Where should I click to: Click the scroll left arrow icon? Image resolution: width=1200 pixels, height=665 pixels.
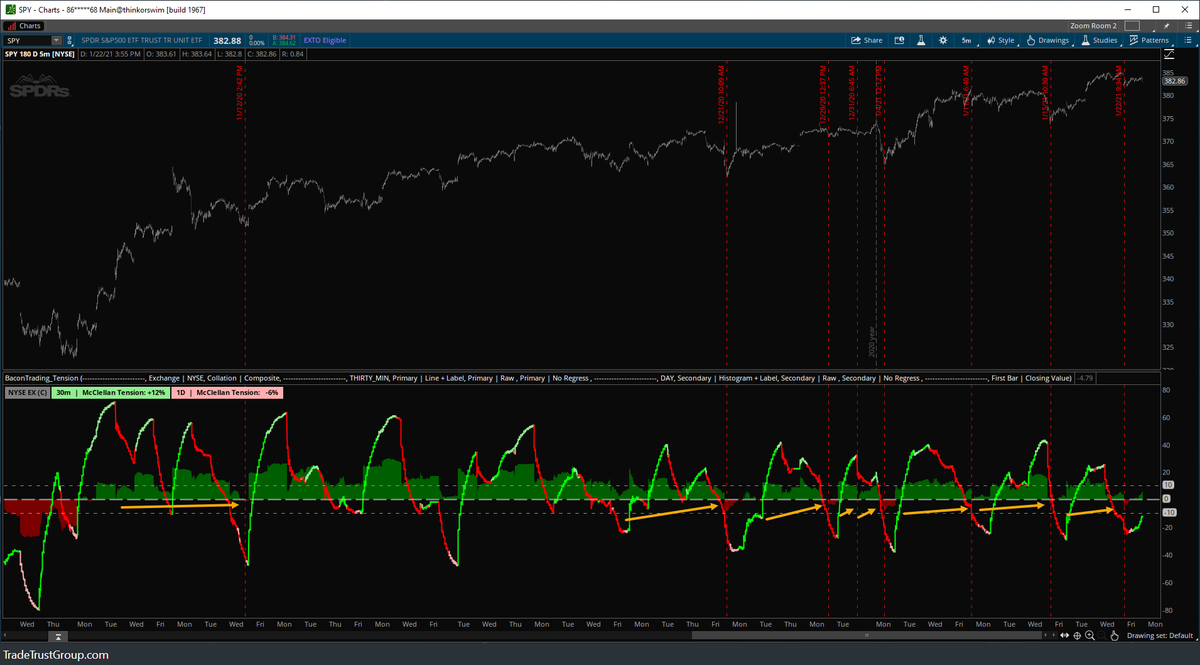click(x=1045, y=635)
